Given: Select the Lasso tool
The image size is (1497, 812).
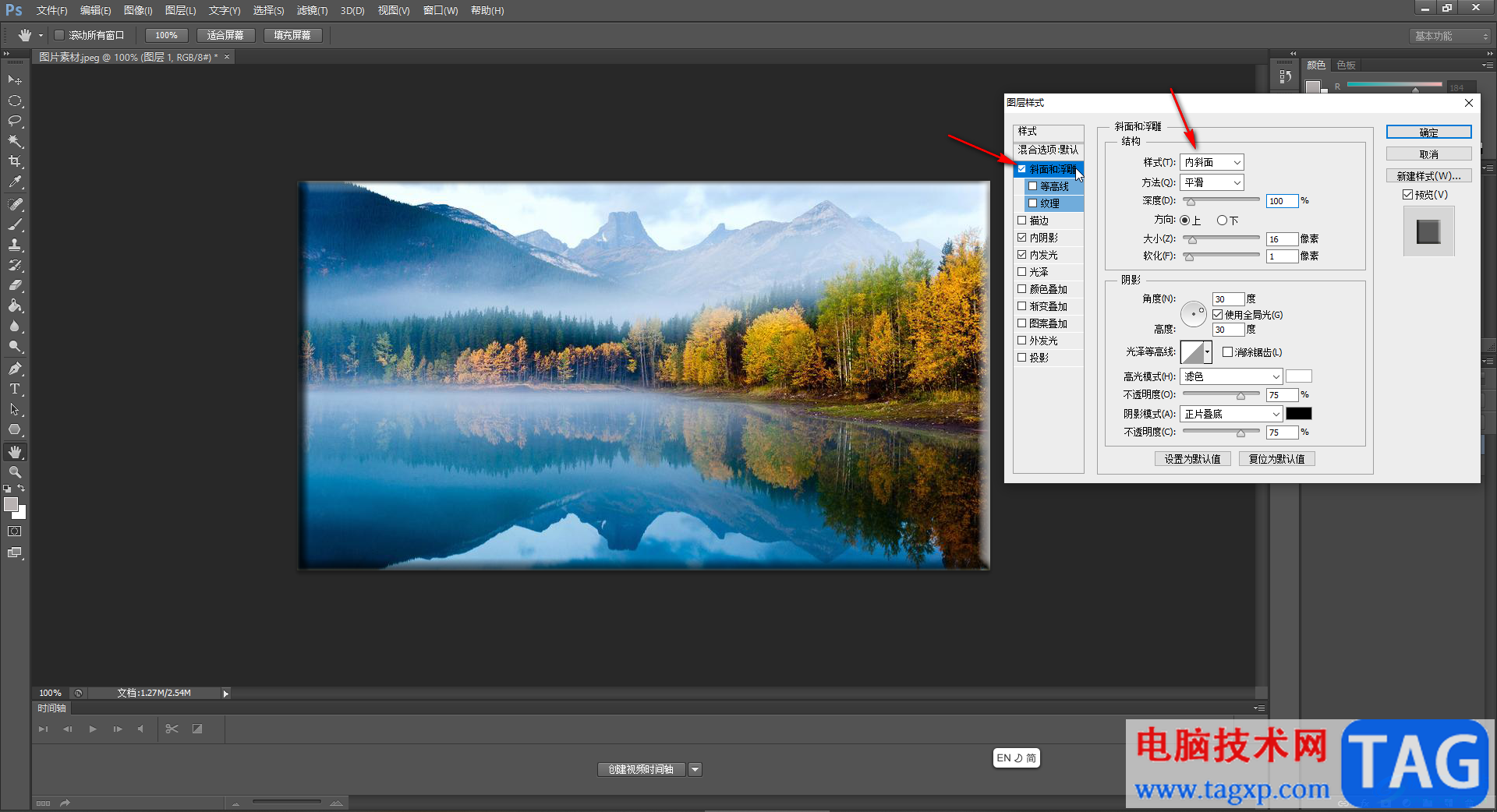Looking at the screenshot, I should tap(15, 121).
